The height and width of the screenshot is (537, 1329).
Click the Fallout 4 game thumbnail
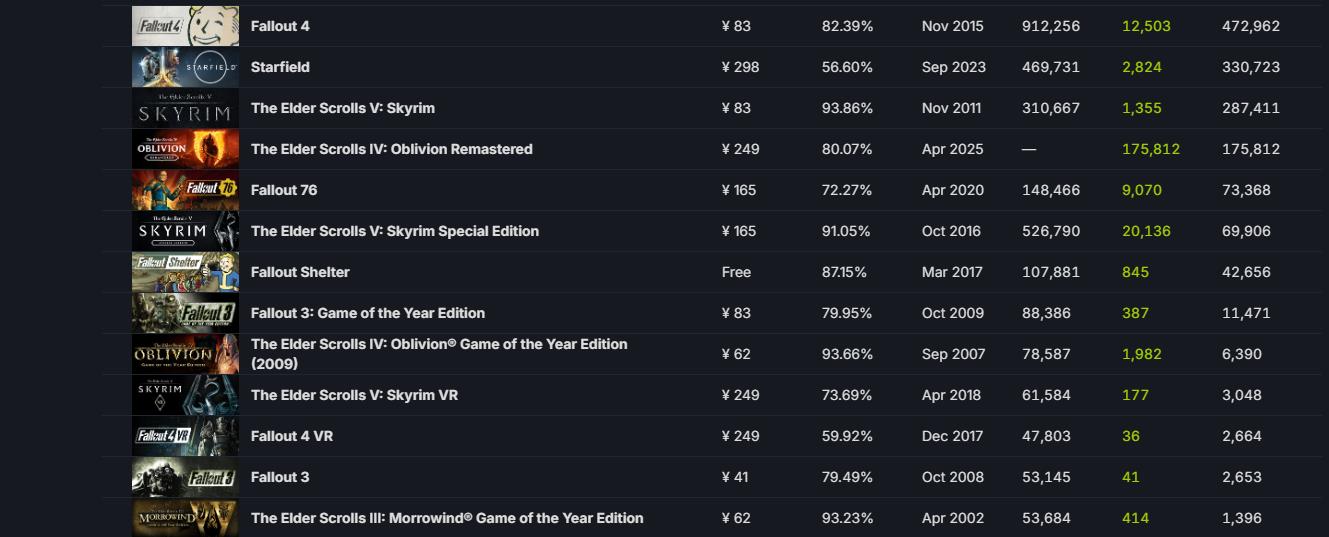[x=185, y=26]
